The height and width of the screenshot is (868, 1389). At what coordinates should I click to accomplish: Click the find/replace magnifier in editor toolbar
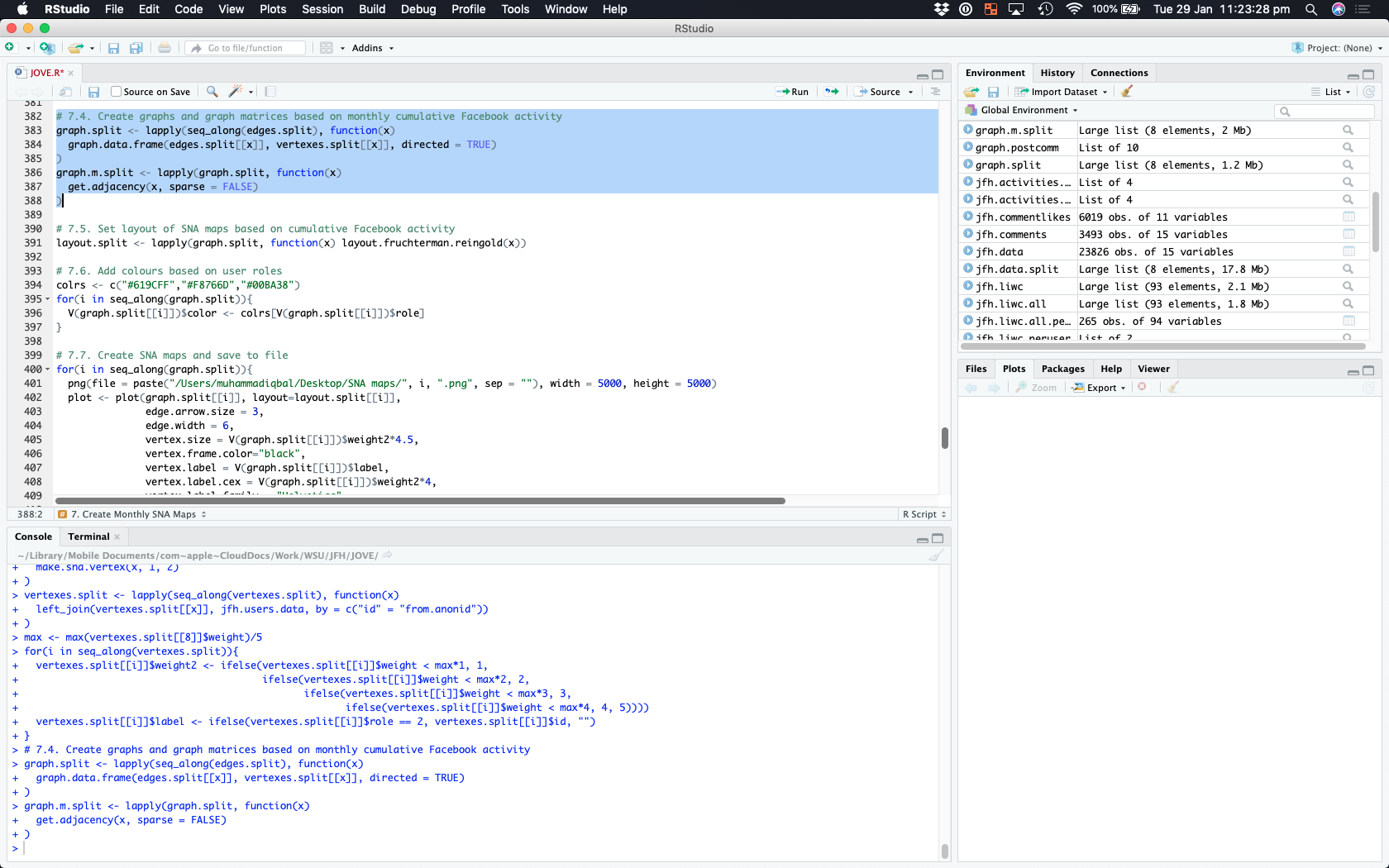point(212,92)
